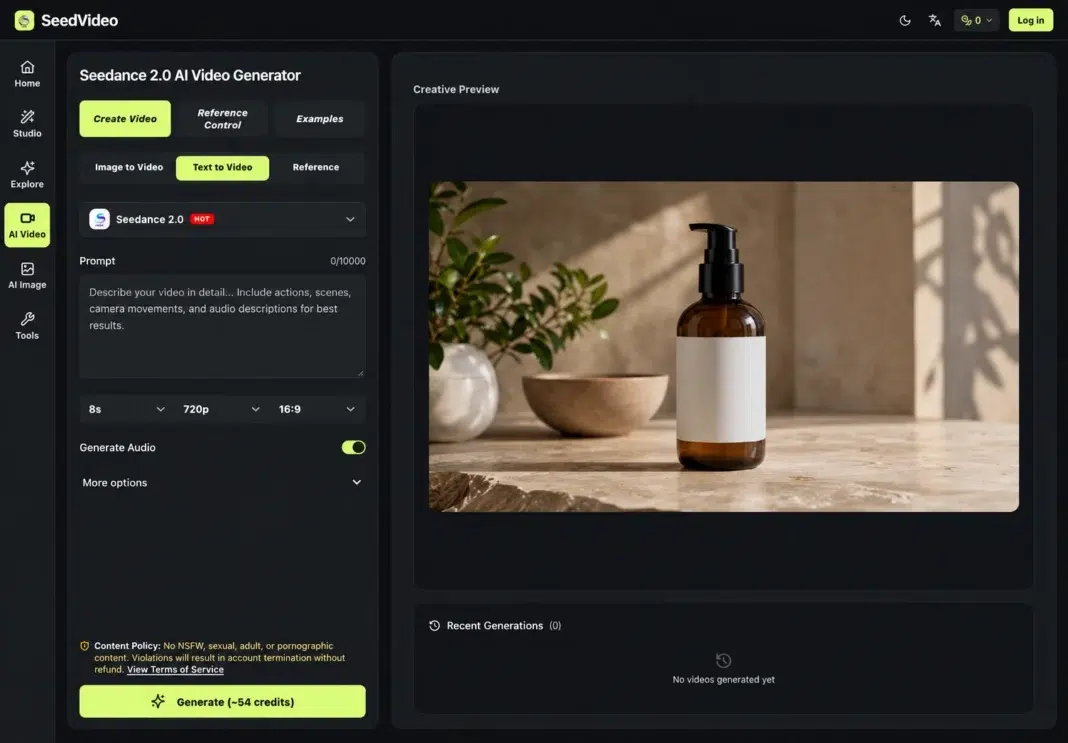The height and width of the screenshot is (743, 1068).
Task: Click the creative preview bottle image
Action: pyautogui.click(x=723, y=347)
